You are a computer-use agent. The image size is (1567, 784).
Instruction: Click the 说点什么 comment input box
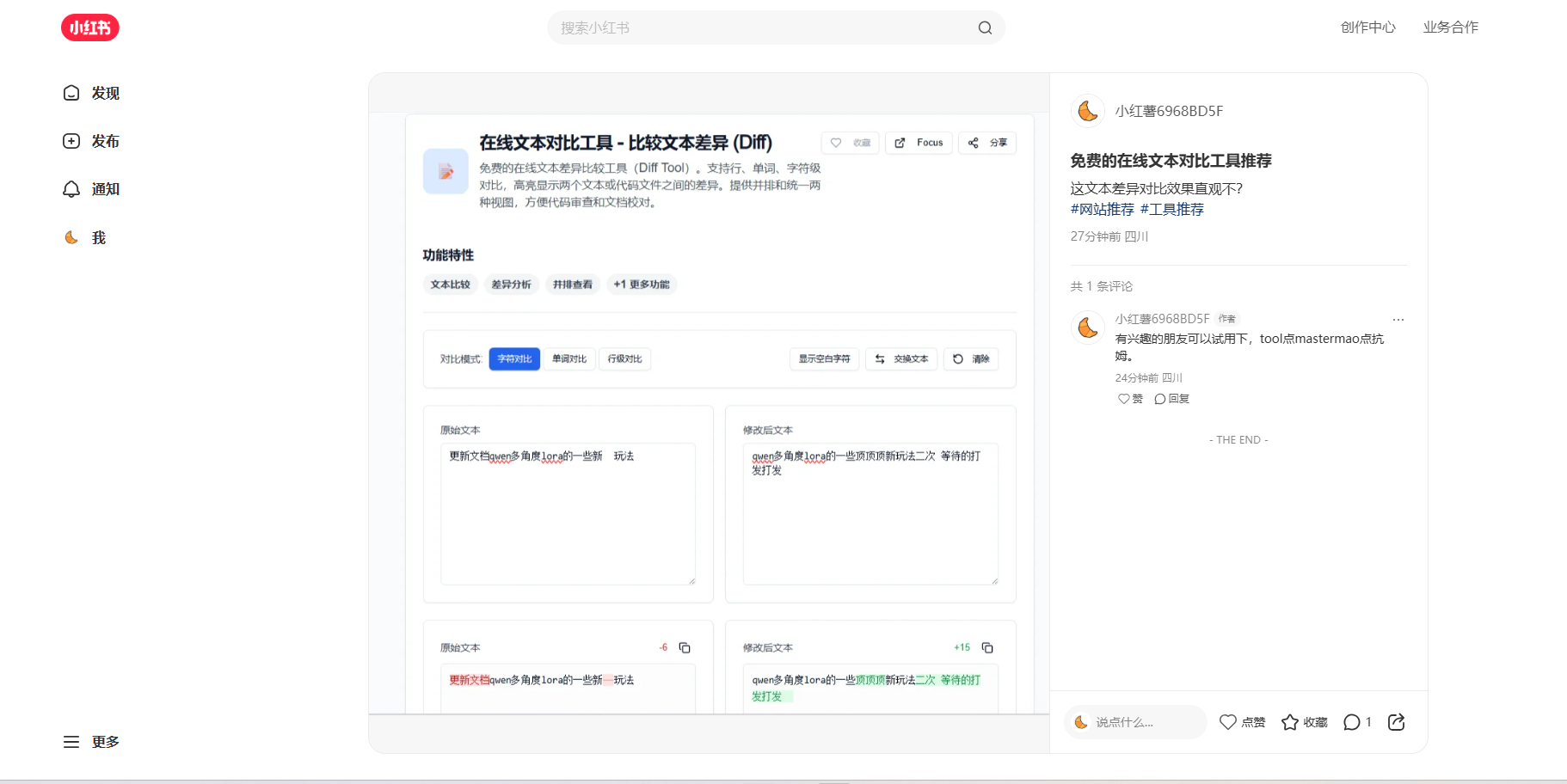tap(1135, 722)
